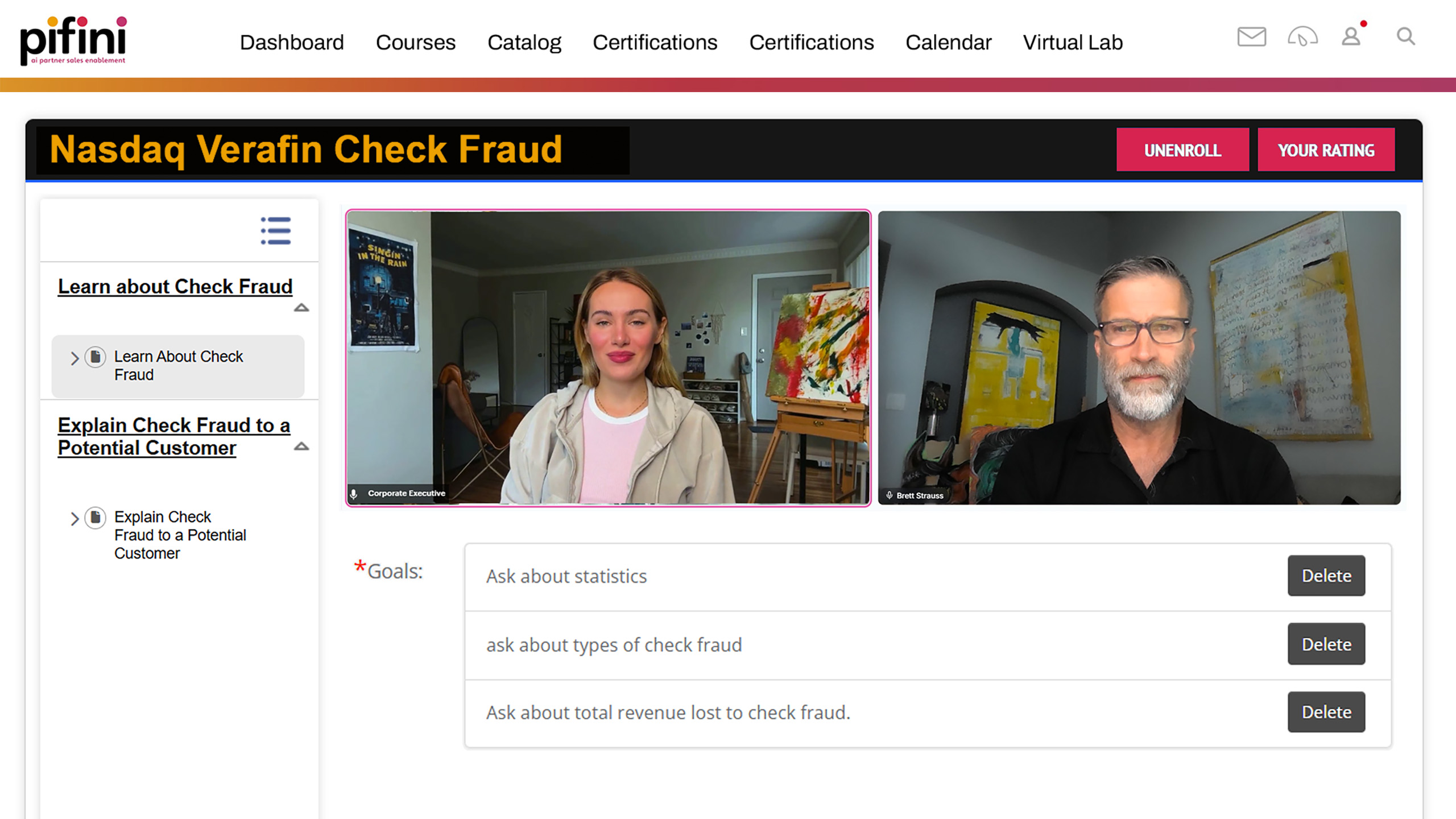Screen dimensions: 1456x819
Task: Collapse the Explain Check Fraud to a Potential Customer section
Action: pos(301,446)
